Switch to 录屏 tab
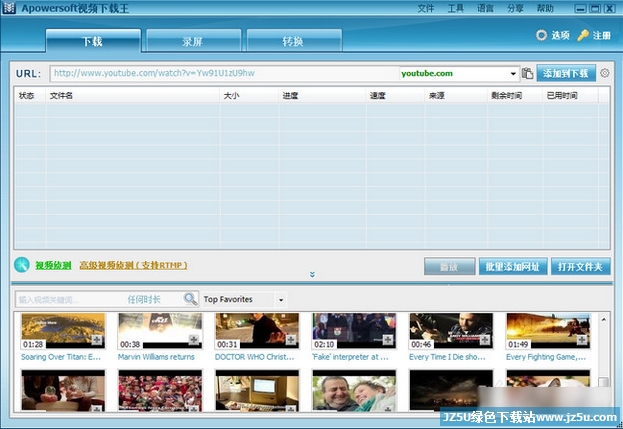Viewport: 623px width, 429px height. tap(193, 41)
